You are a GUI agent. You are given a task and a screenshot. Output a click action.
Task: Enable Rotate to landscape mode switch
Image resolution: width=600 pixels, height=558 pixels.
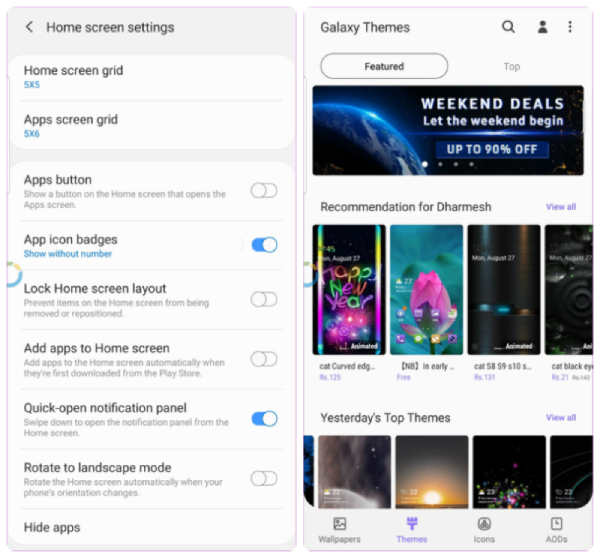[x=264, y=478]
